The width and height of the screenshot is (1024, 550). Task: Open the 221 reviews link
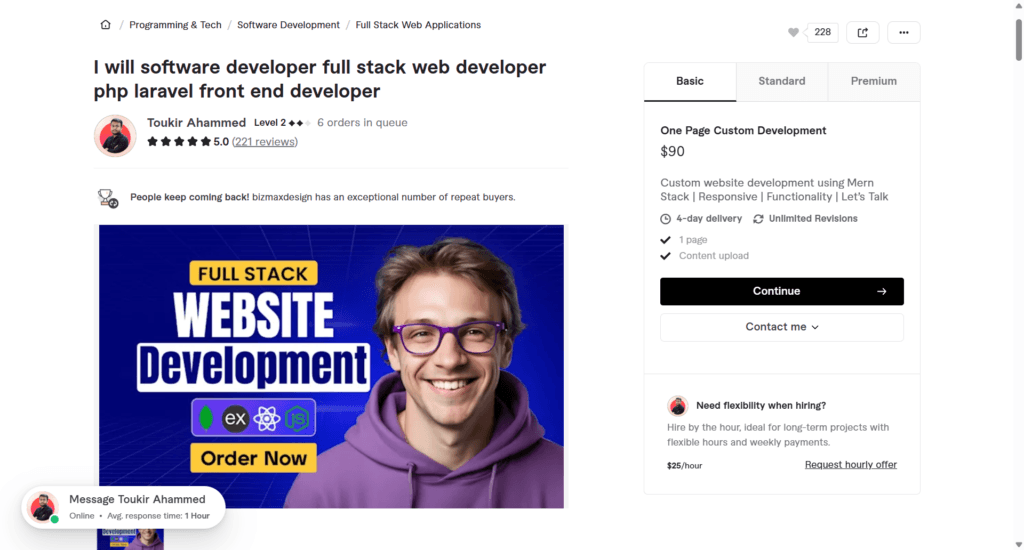(x=264, y=142)
